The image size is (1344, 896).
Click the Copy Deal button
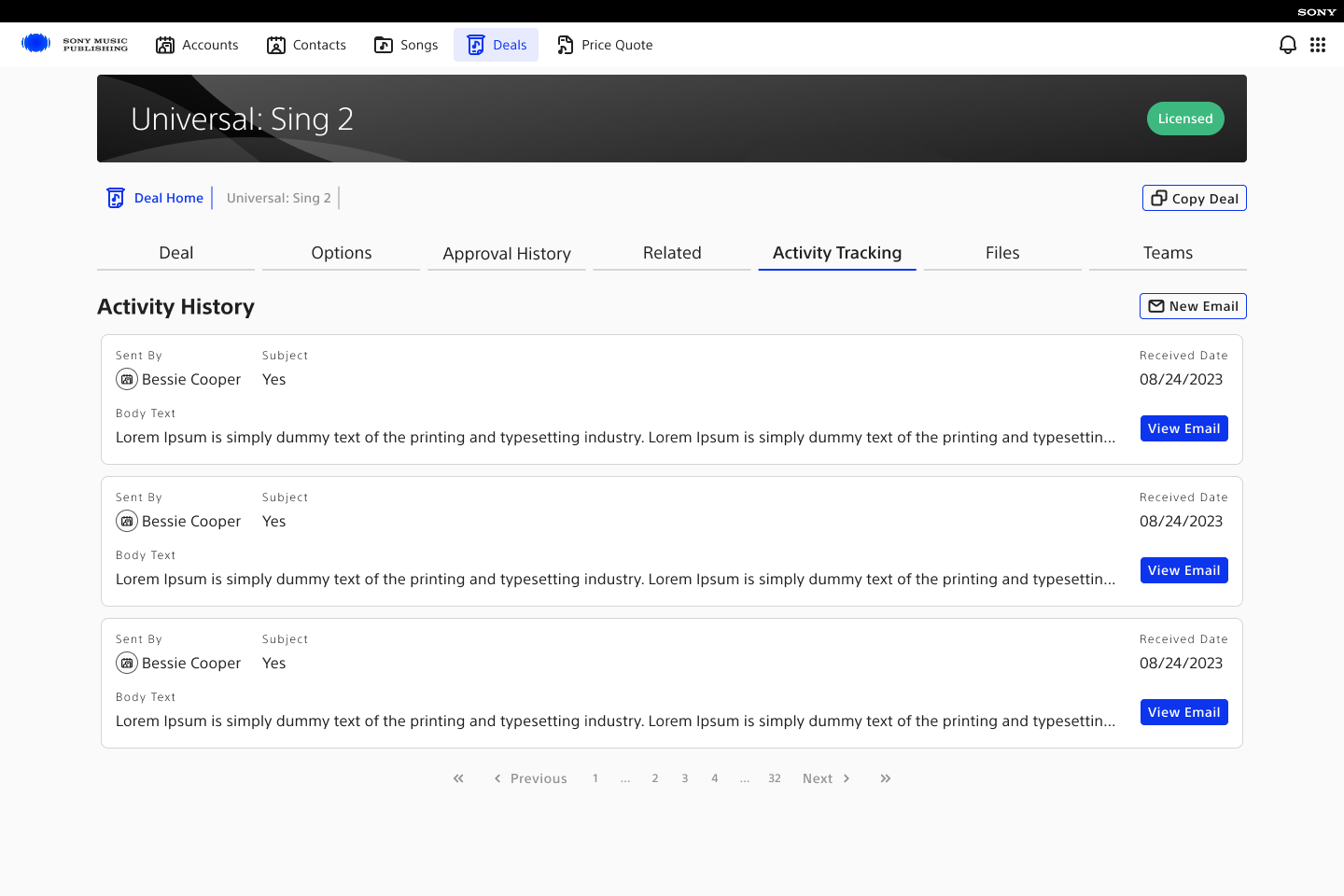(1195, 198)
